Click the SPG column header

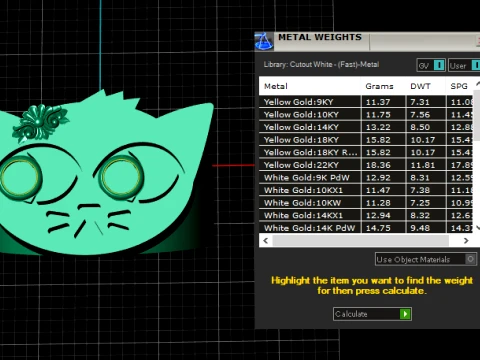(460, 86)
